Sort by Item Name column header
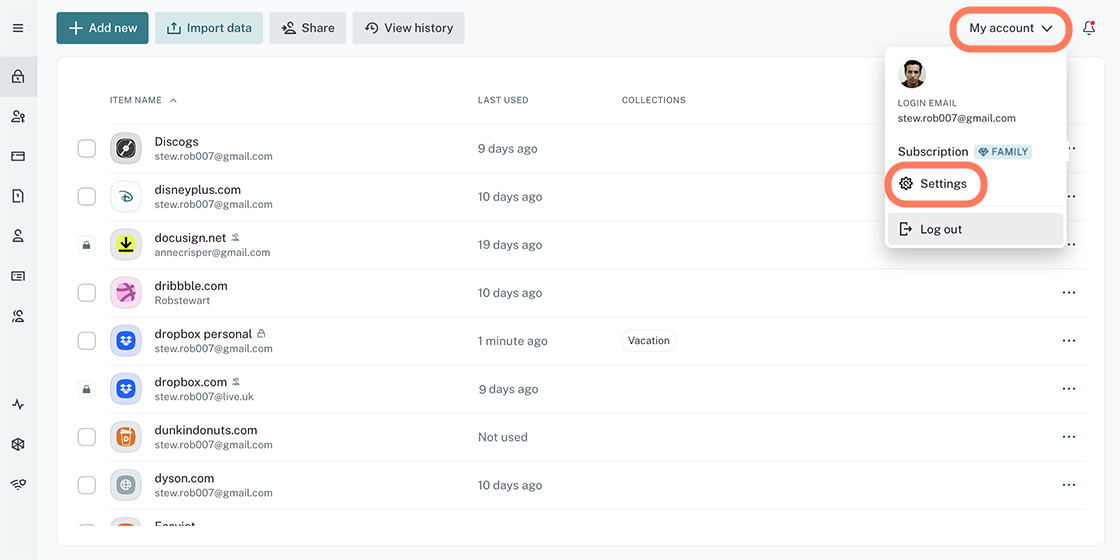 point(136,100)
